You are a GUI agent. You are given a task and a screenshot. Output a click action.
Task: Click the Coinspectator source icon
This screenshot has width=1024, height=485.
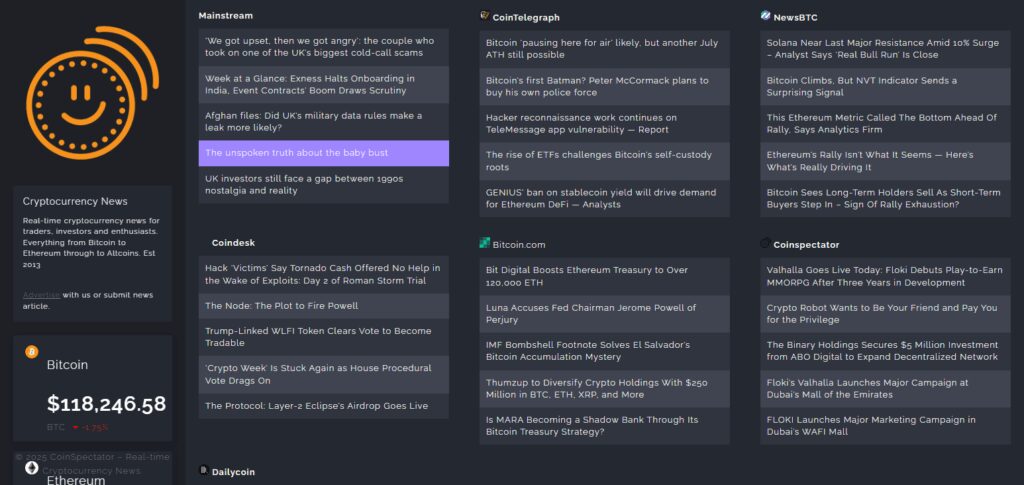[765, 243]
